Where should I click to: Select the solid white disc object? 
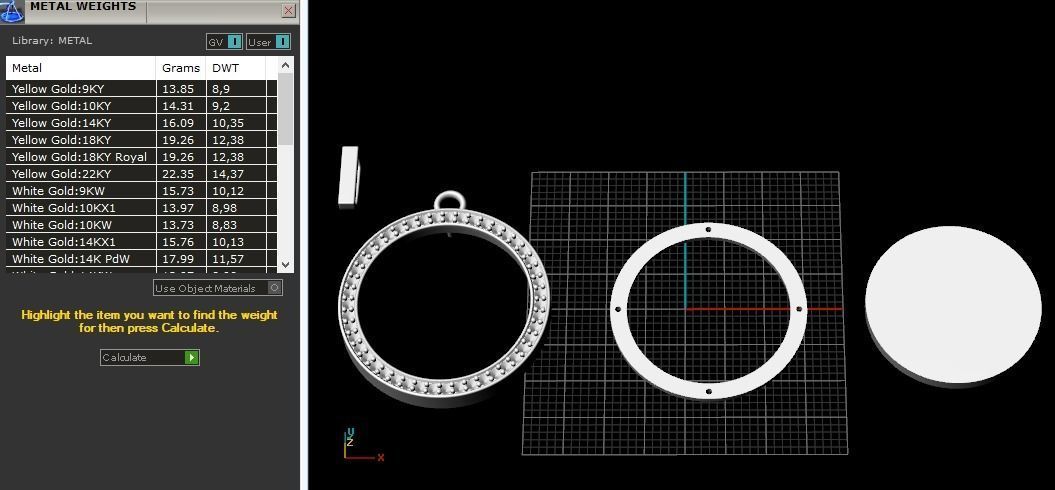pos(953,306)
